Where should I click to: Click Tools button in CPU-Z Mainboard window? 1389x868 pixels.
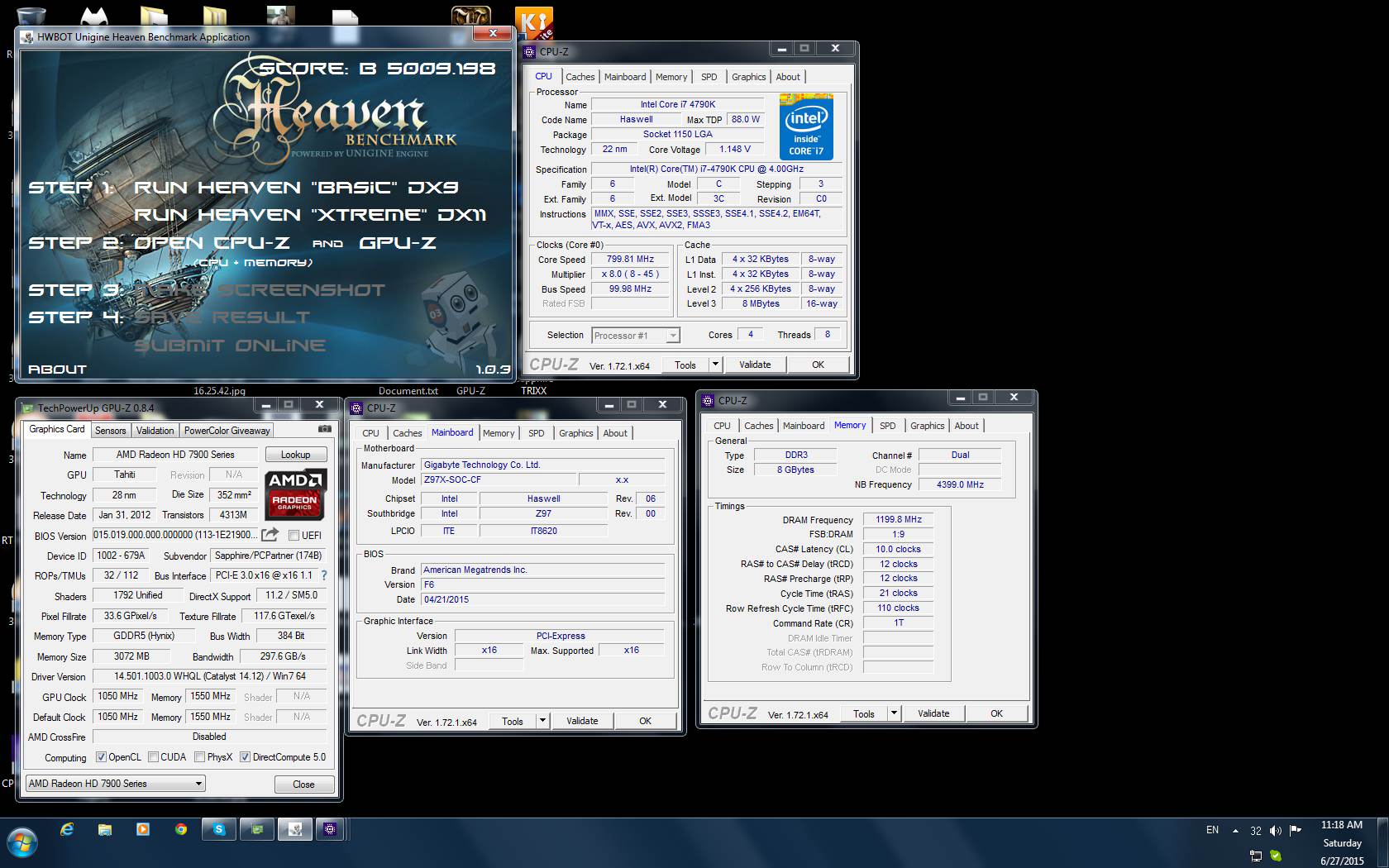(512, 721)
